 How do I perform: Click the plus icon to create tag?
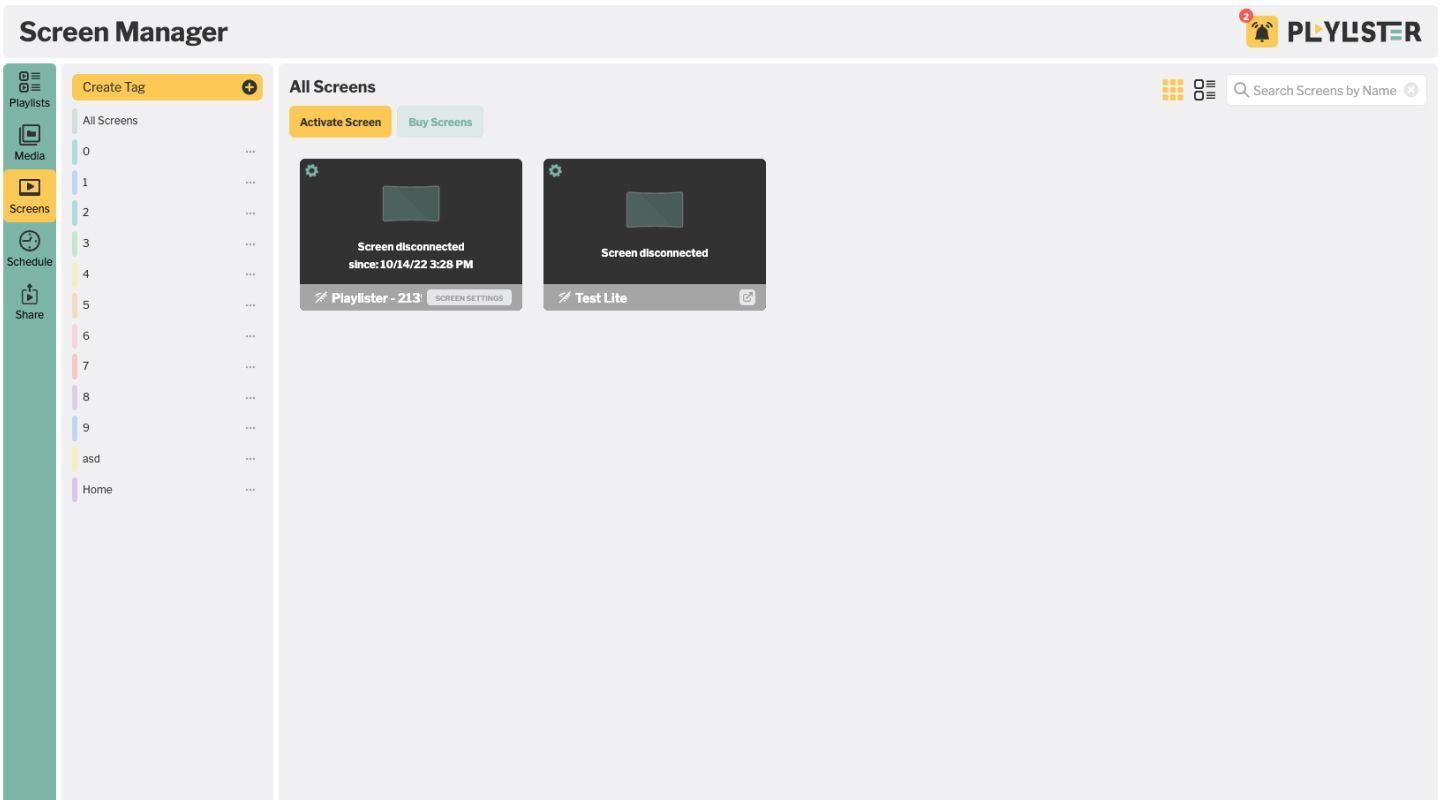(x=250, y=87)
